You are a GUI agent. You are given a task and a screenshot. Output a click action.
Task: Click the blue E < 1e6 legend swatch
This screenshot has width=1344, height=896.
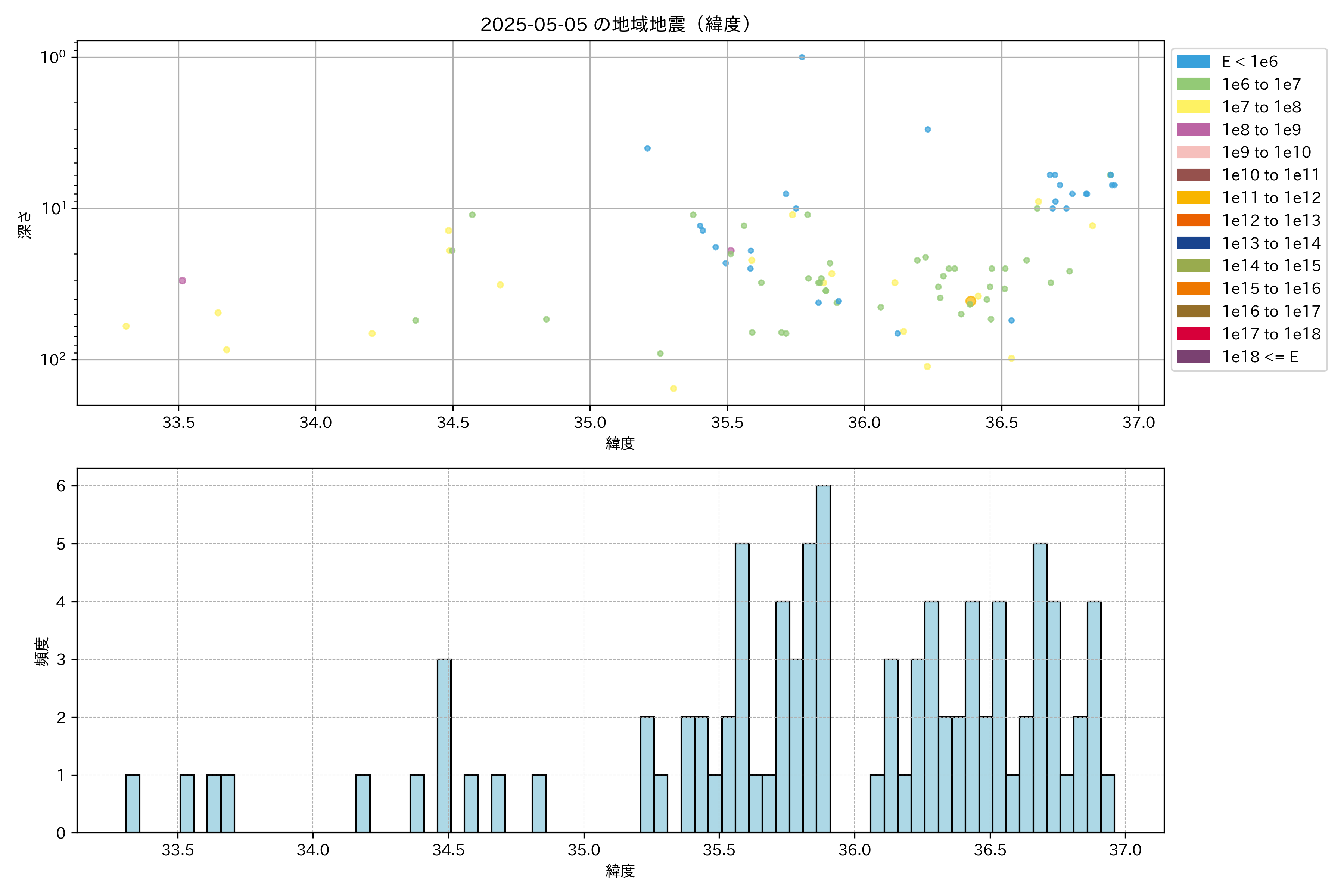point(1193,62)
